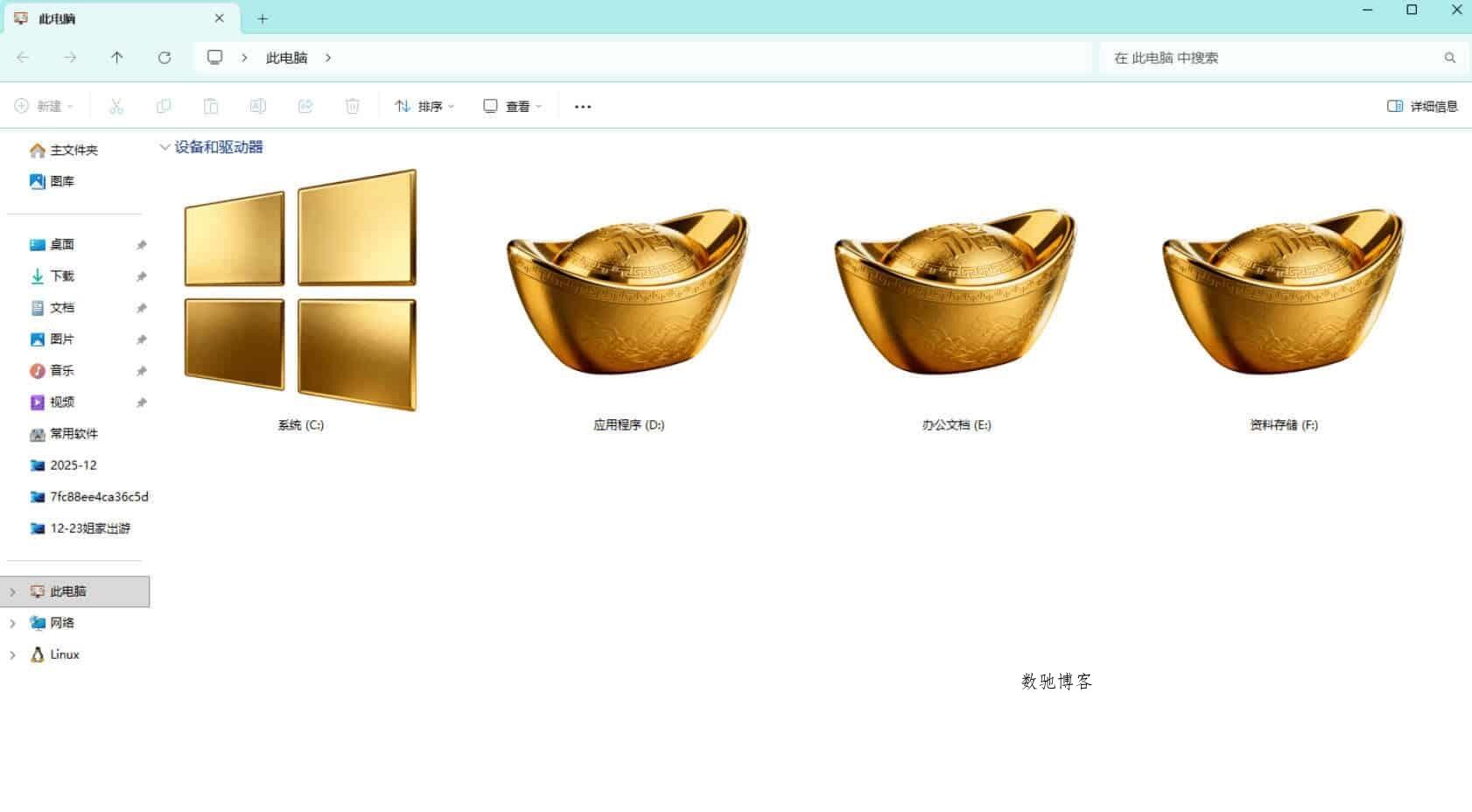Click the Forward navigation arrow
The height and width of the screenshot is (812, 1472).
[x=70, y=58]
